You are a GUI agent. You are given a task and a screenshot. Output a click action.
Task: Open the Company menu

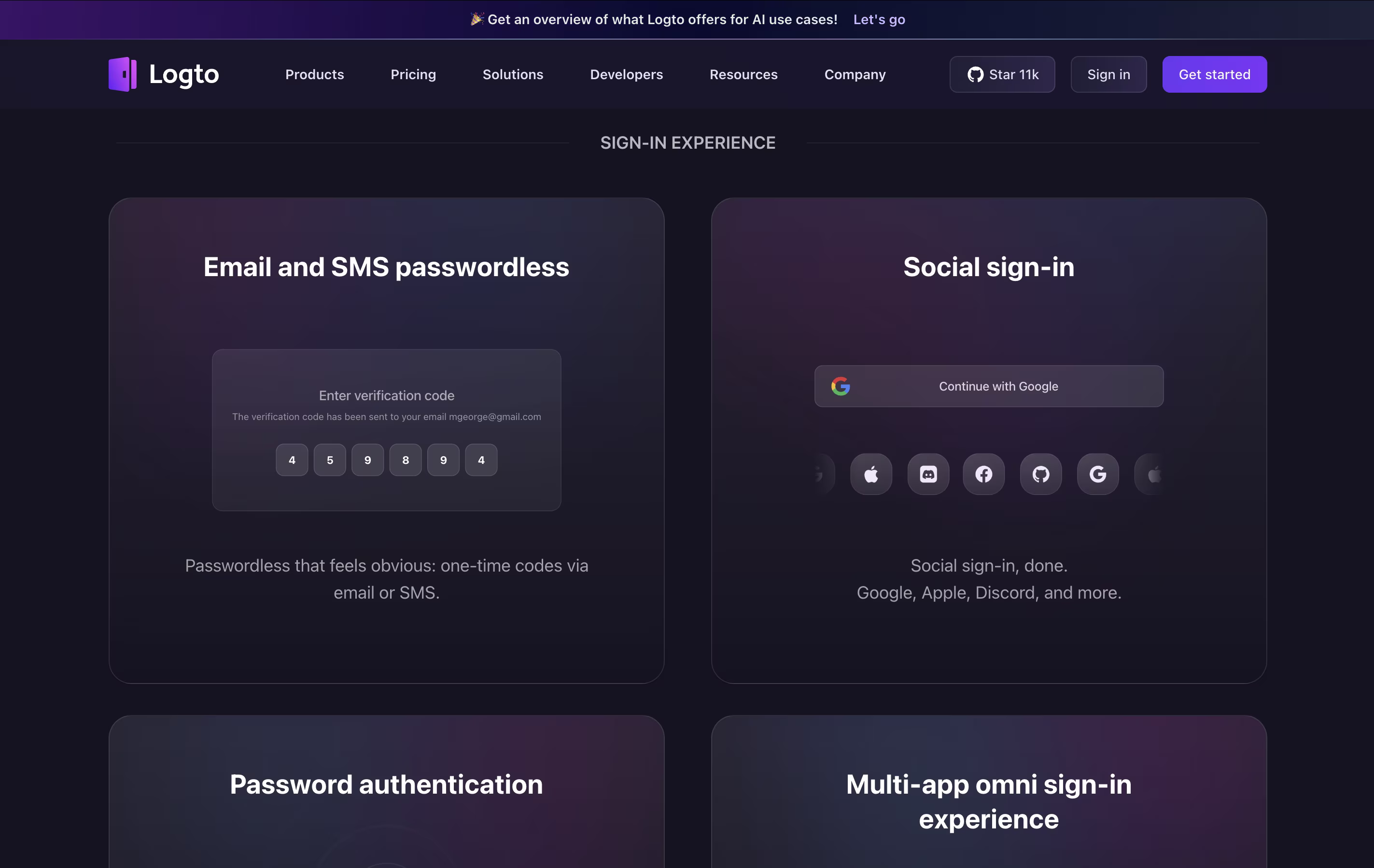(x=855, y=74)
